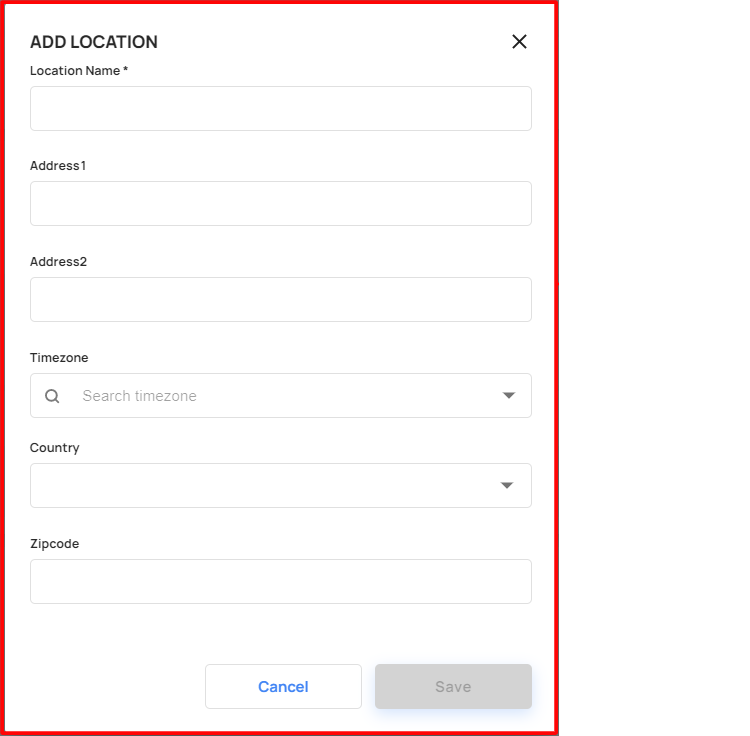Click the Zipcode input field
Screen dimensions: 750x736
(x=281, y=582)
